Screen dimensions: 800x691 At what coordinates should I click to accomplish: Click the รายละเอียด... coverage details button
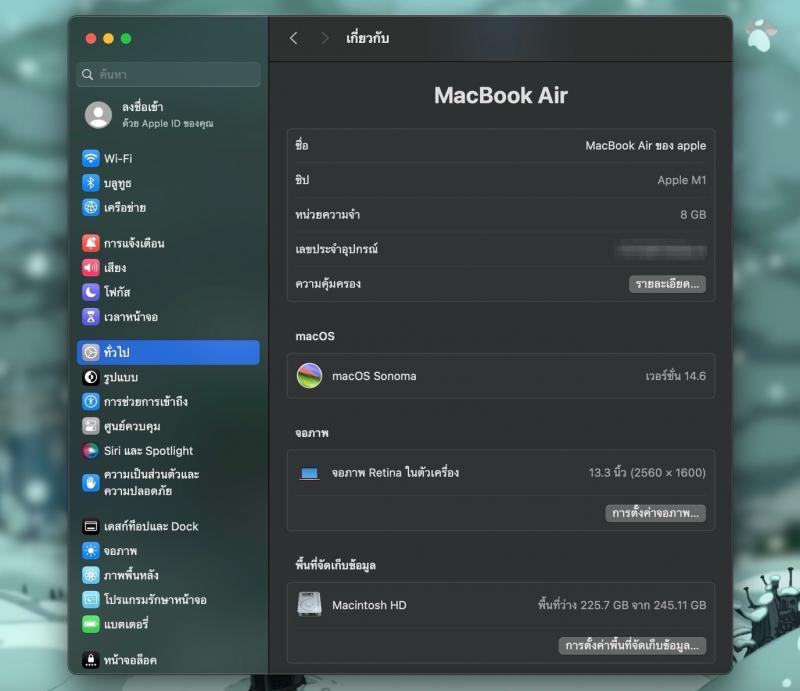point(667,284)
